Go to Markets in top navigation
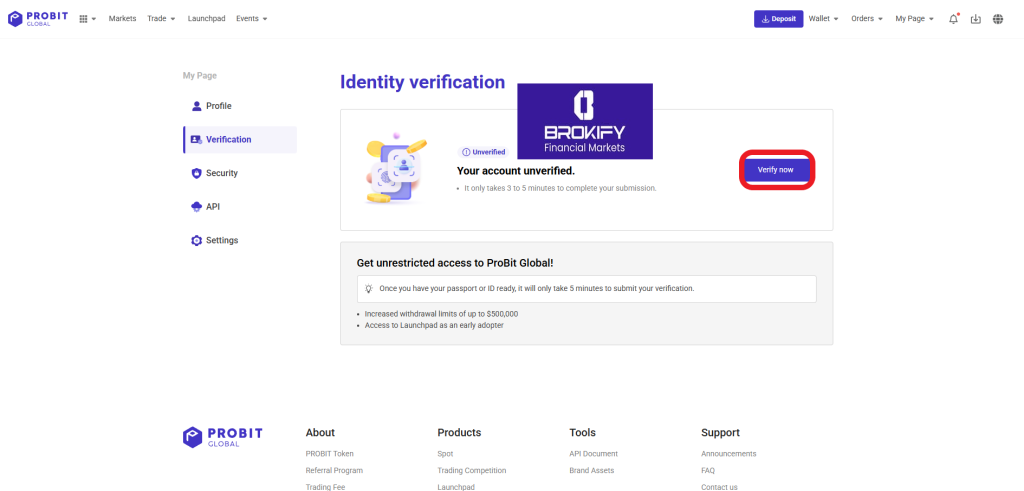 122,19
